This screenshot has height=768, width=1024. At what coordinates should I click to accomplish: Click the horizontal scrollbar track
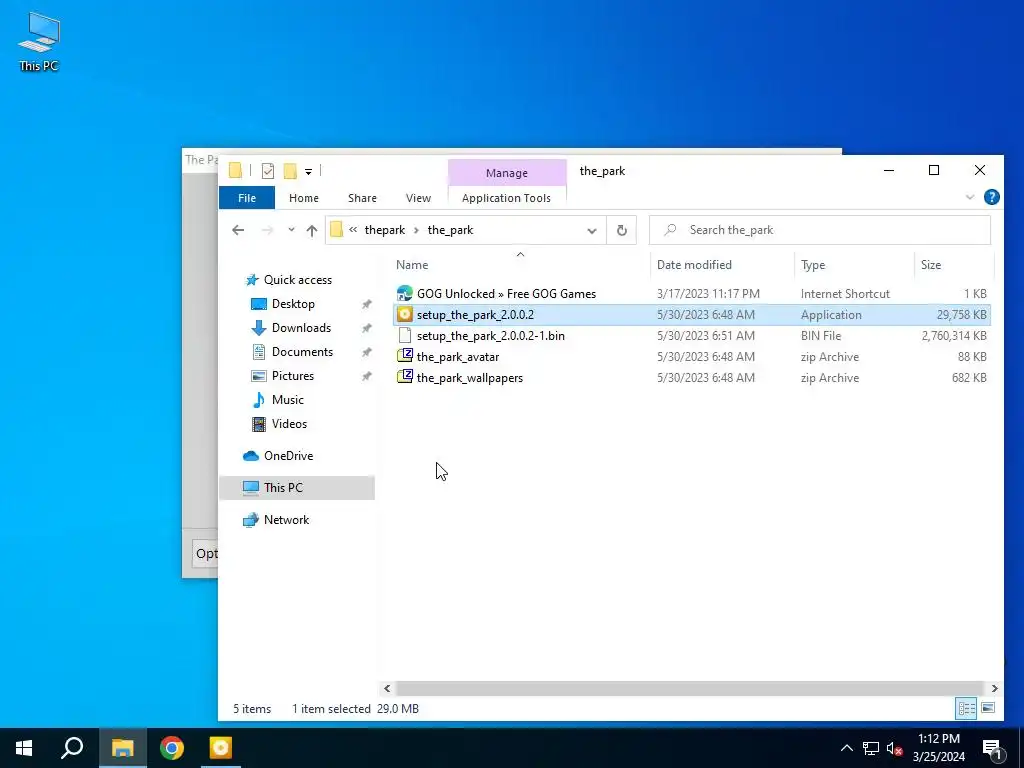(690, 688)
